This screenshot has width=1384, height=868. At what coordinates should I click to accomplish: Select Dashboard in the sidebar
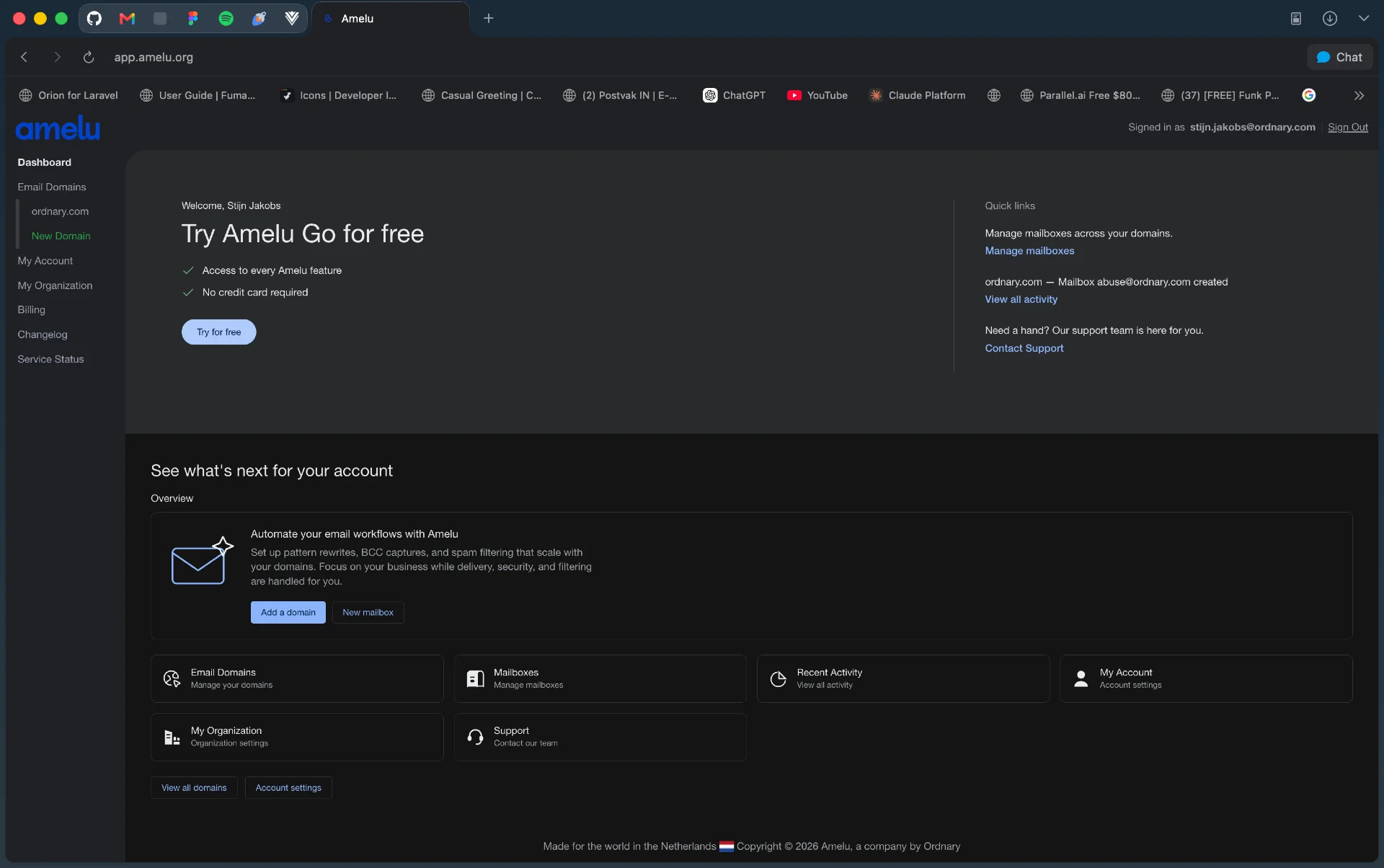coord(45,162)
